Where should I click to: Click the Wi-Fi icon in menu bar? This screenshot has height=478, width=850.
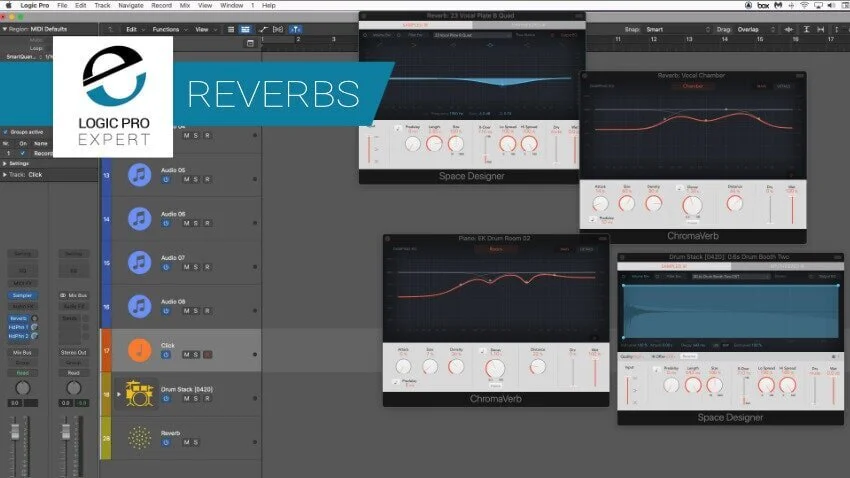click(804, 5)
